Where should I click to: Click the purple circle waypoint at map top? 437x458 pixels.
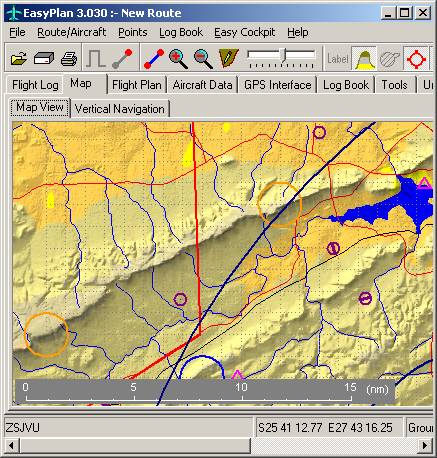click(x=319, y=133)
